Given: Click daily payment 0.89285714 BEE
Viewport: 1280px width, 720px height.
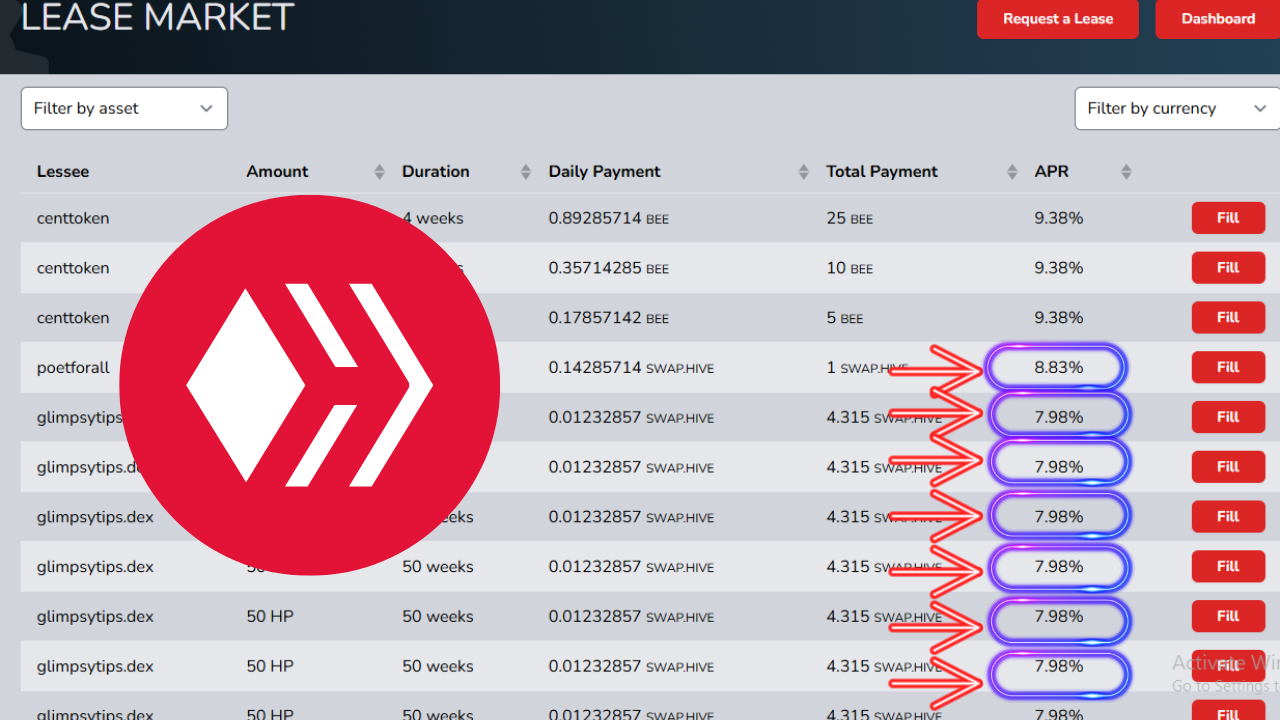Looking at the screenshot, I should point(608,218).
